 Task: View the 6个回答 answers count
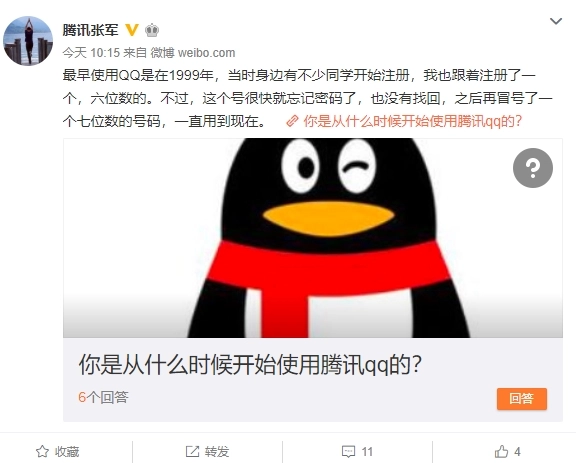103,397
